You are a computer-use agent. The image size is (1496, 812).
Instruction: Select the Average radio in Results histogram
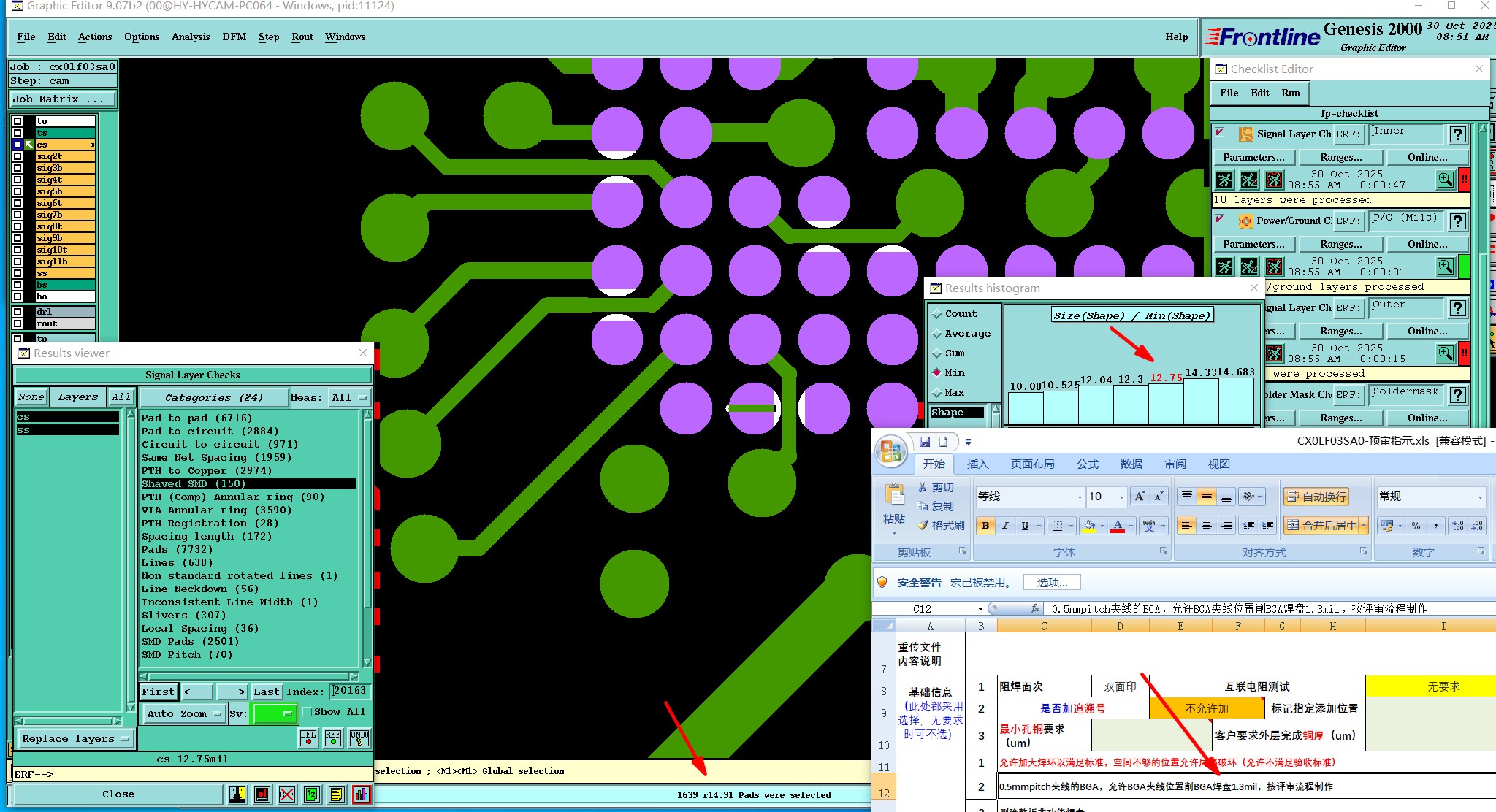(937, 334)
